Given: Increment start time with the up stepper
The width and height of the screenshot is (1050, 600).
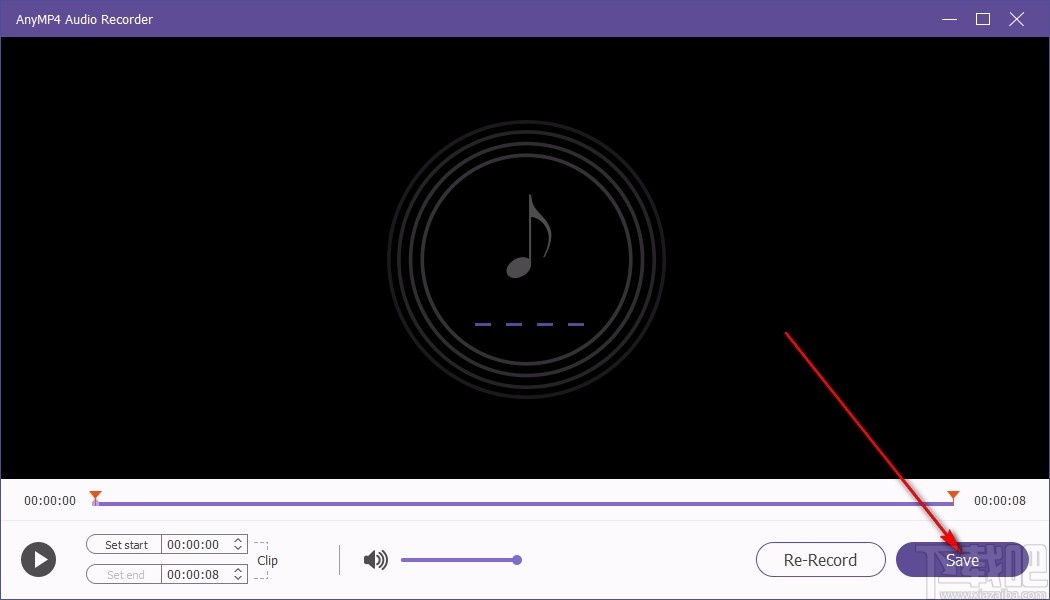Looking at the screenshot, I should tap(237, 539).
